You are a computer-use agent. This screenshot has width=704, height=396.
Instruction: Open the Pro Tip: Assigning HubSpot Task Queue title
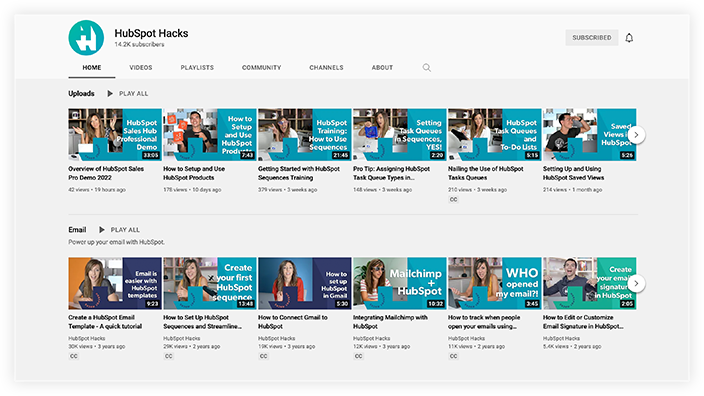coord(392,173)
